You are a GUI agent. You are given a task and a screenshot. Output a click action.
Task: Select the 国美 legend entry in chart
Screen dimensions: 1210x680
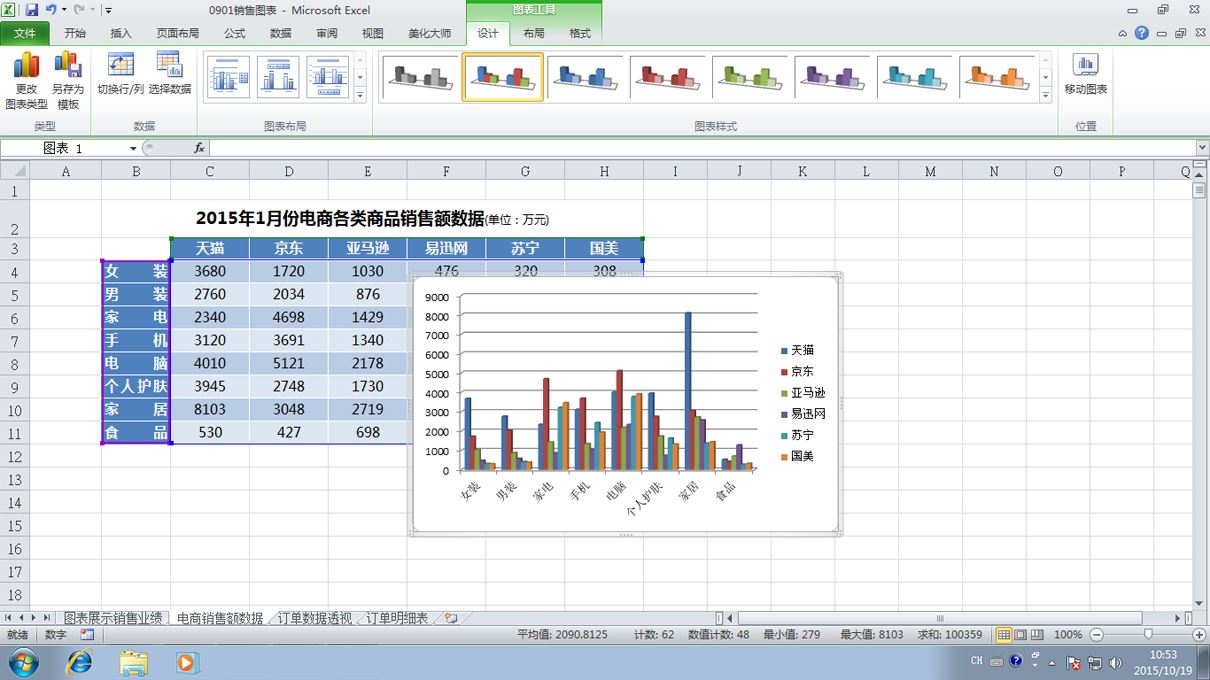coord(797,456)
